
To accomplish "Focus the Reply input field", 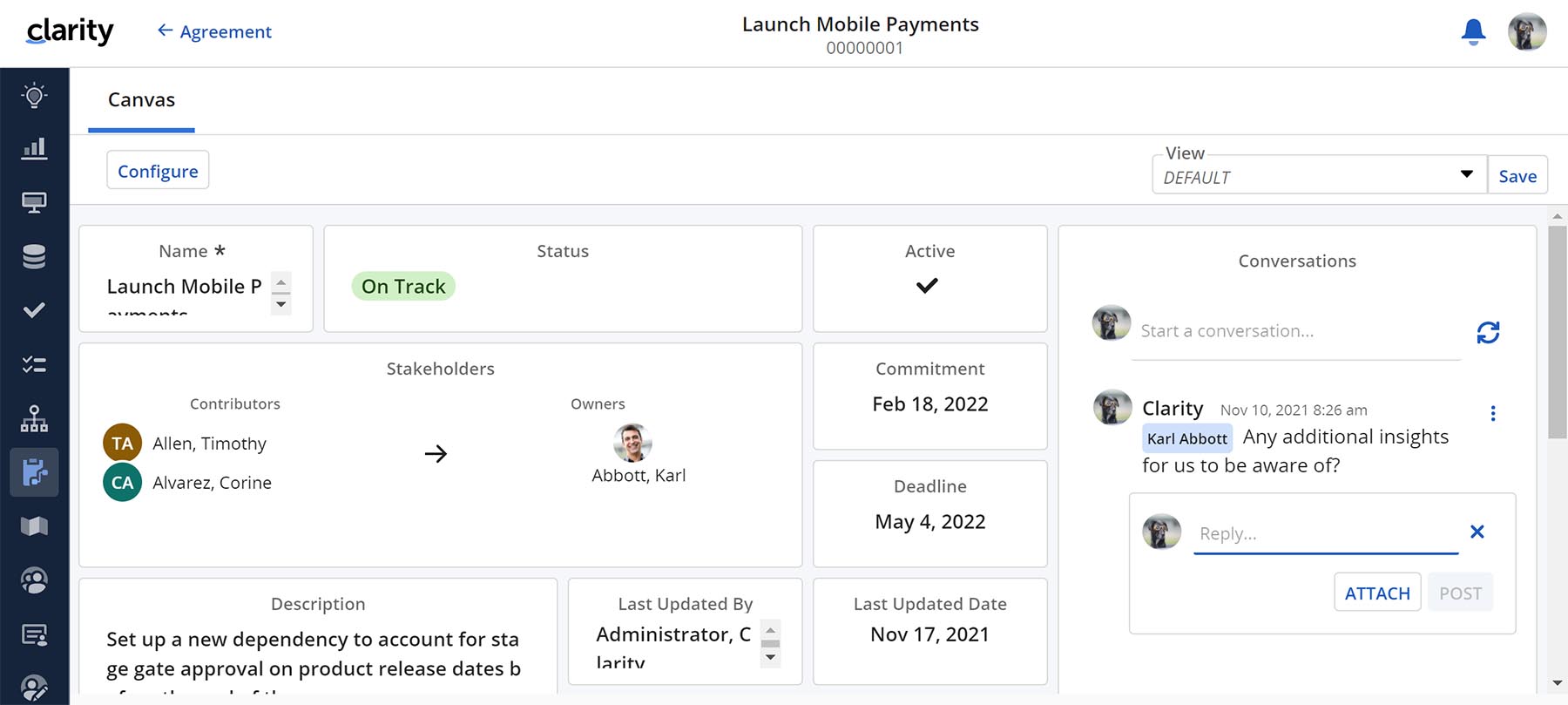I will click(1326, 533).
